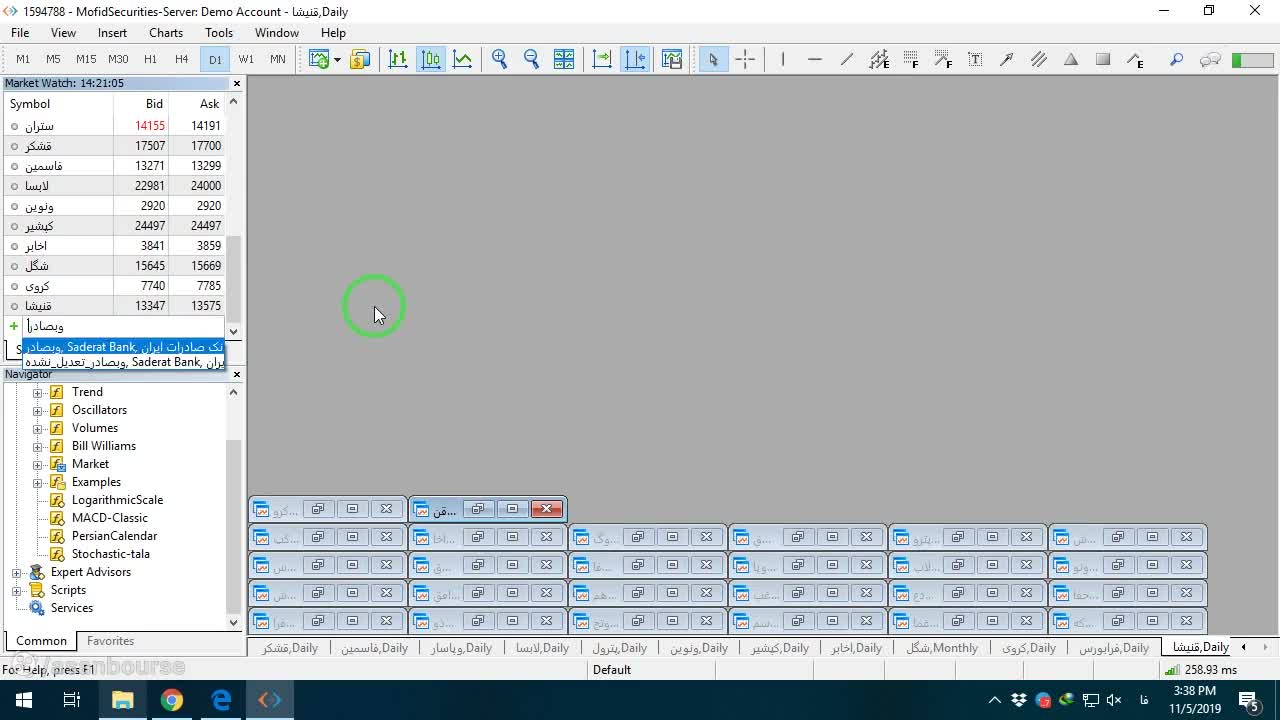Select the Horizontal Line drawing tool
1280x720 pixels.
coord(815,60)
